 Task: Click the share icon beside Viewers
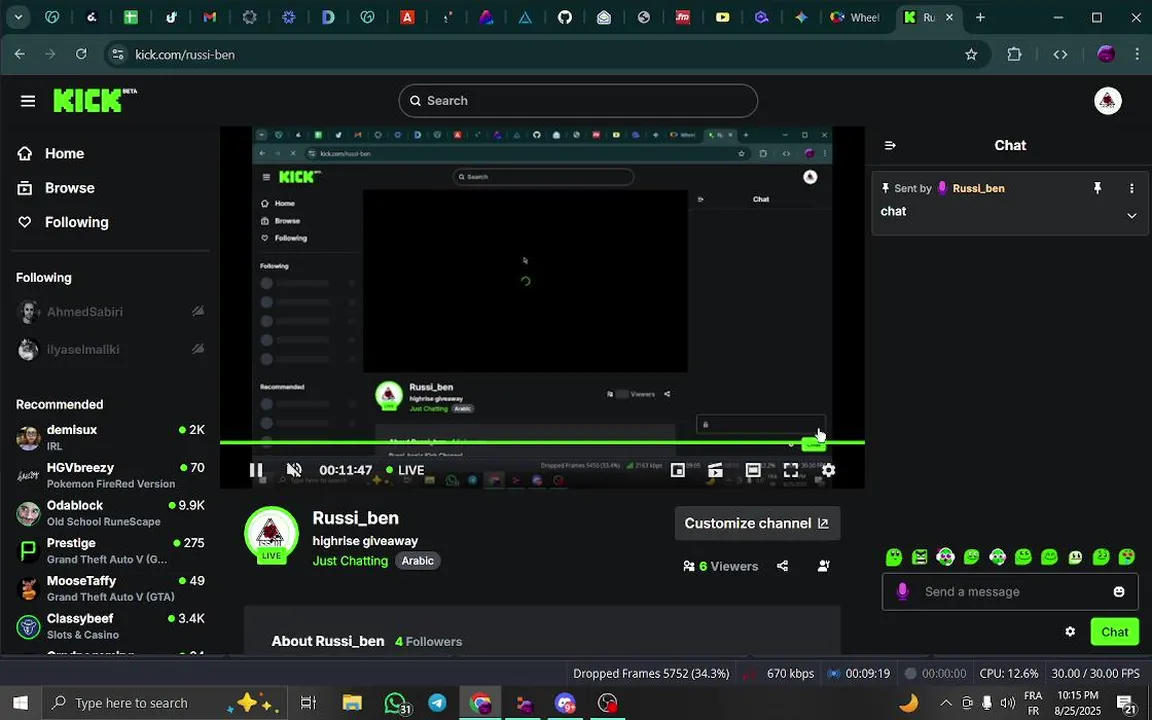[x=782, y=566]
